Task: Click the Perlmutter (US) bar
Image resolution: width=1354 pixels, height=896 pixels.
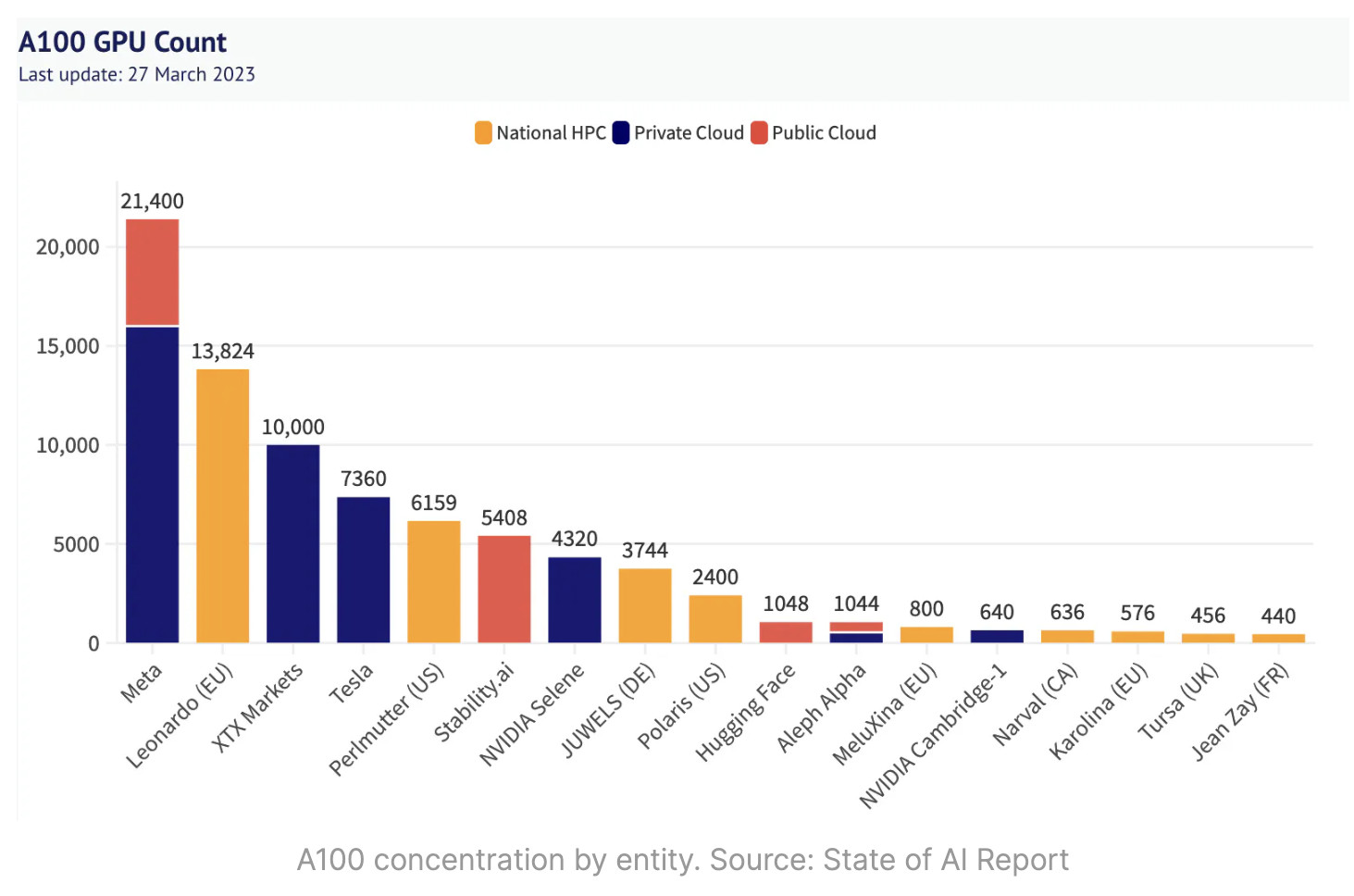Action: [x=434, y=581]
